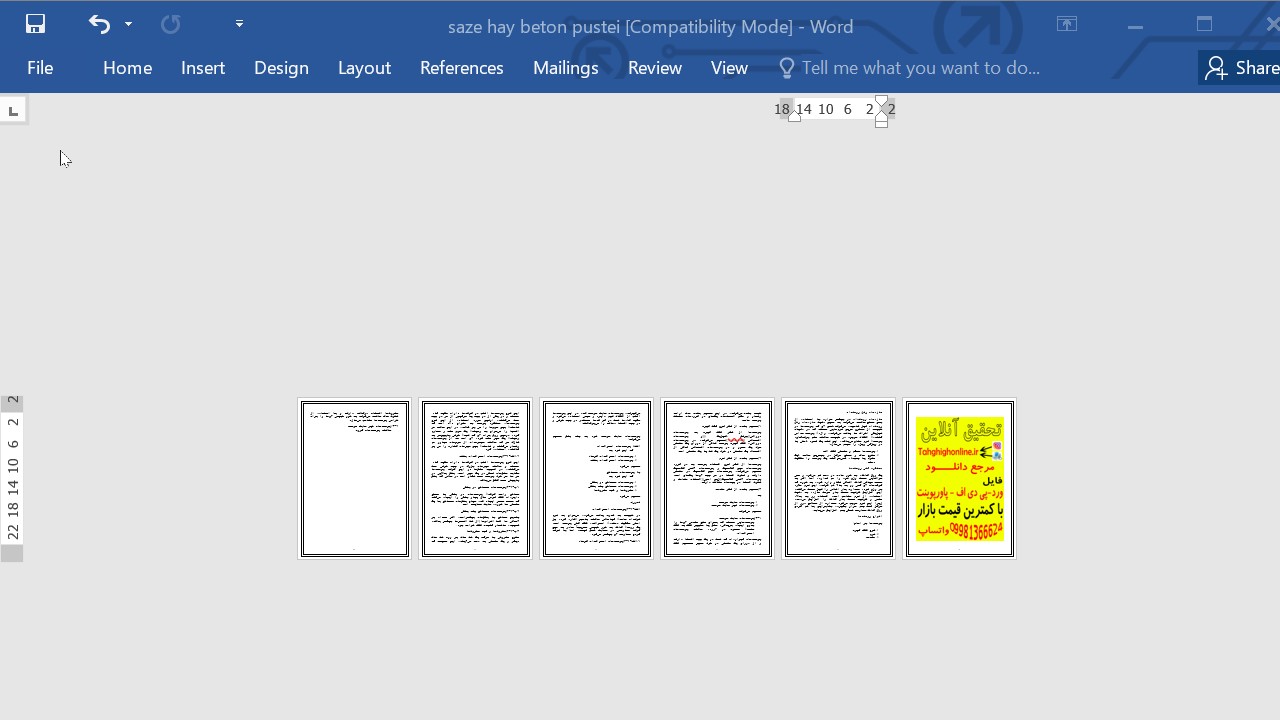Click the vertical ruler on left side

[12, 478]
